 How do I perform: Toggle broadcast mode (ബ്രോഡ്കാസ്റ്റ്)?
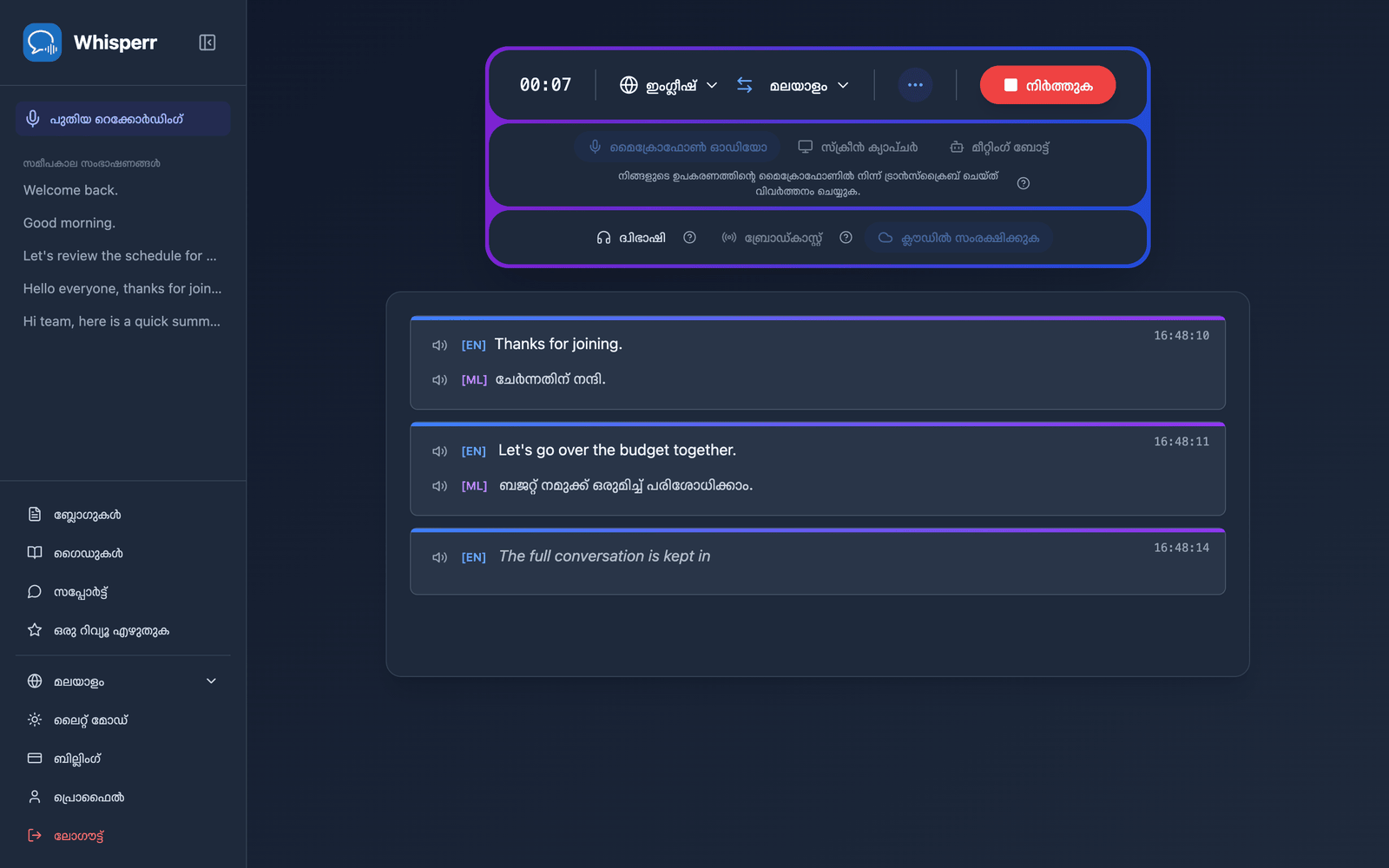(x=772, y=238)
